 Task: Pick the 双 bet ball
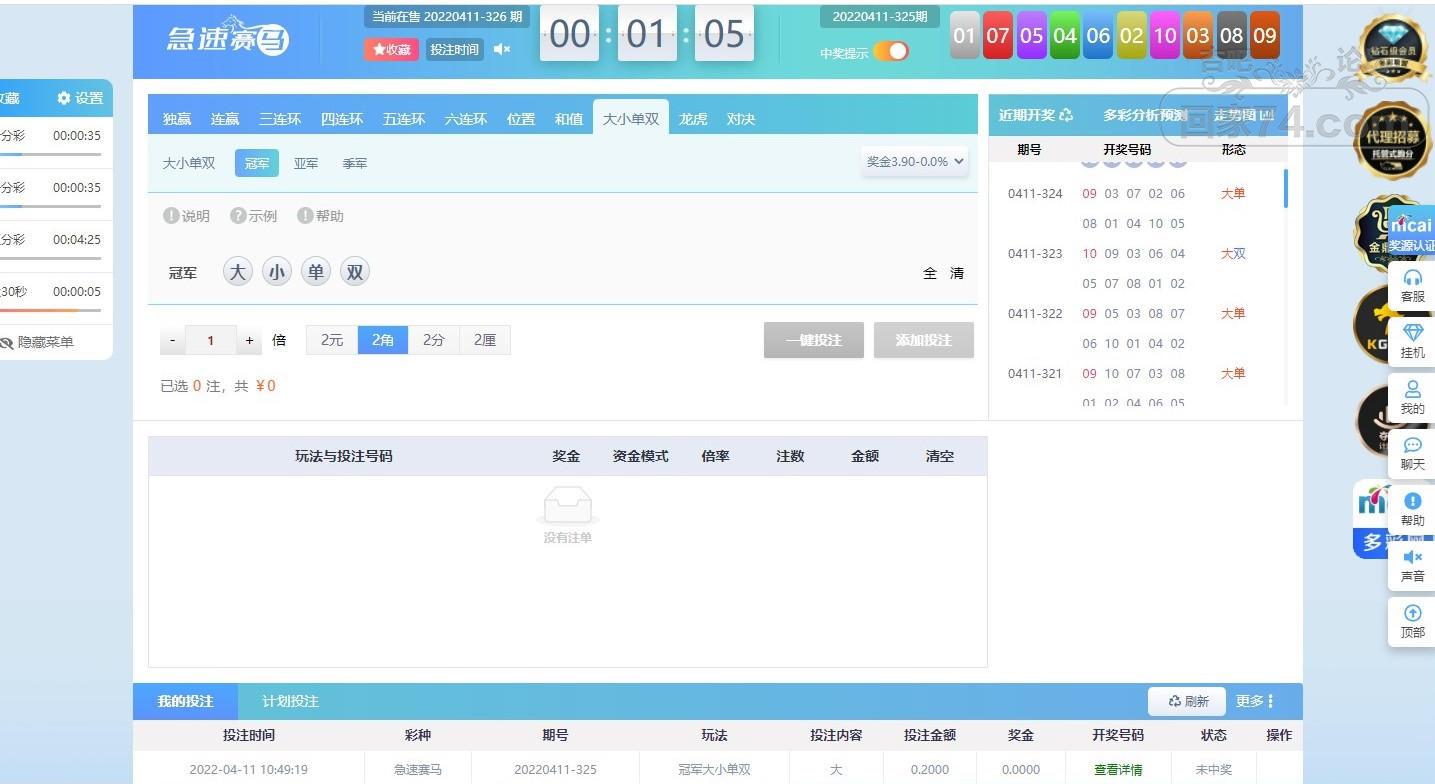tap(355, 272)
